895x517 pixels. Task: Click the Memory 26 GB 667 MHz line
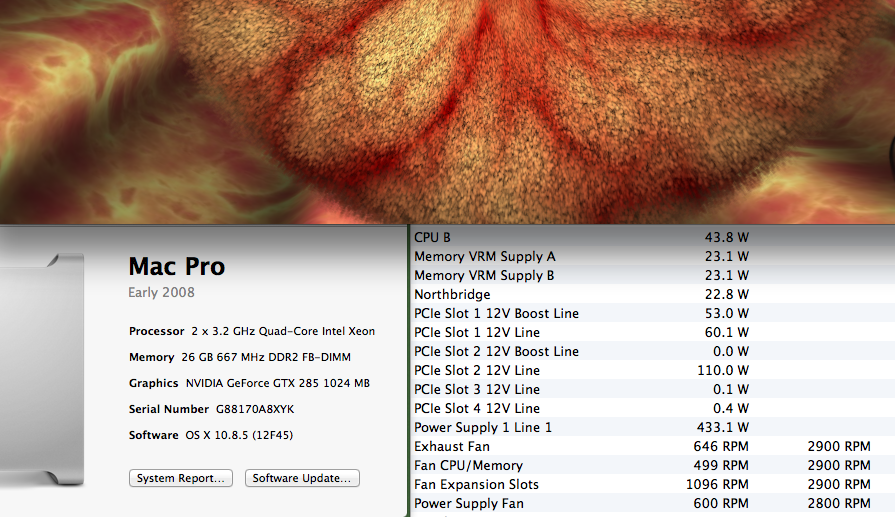pos(240,357)
